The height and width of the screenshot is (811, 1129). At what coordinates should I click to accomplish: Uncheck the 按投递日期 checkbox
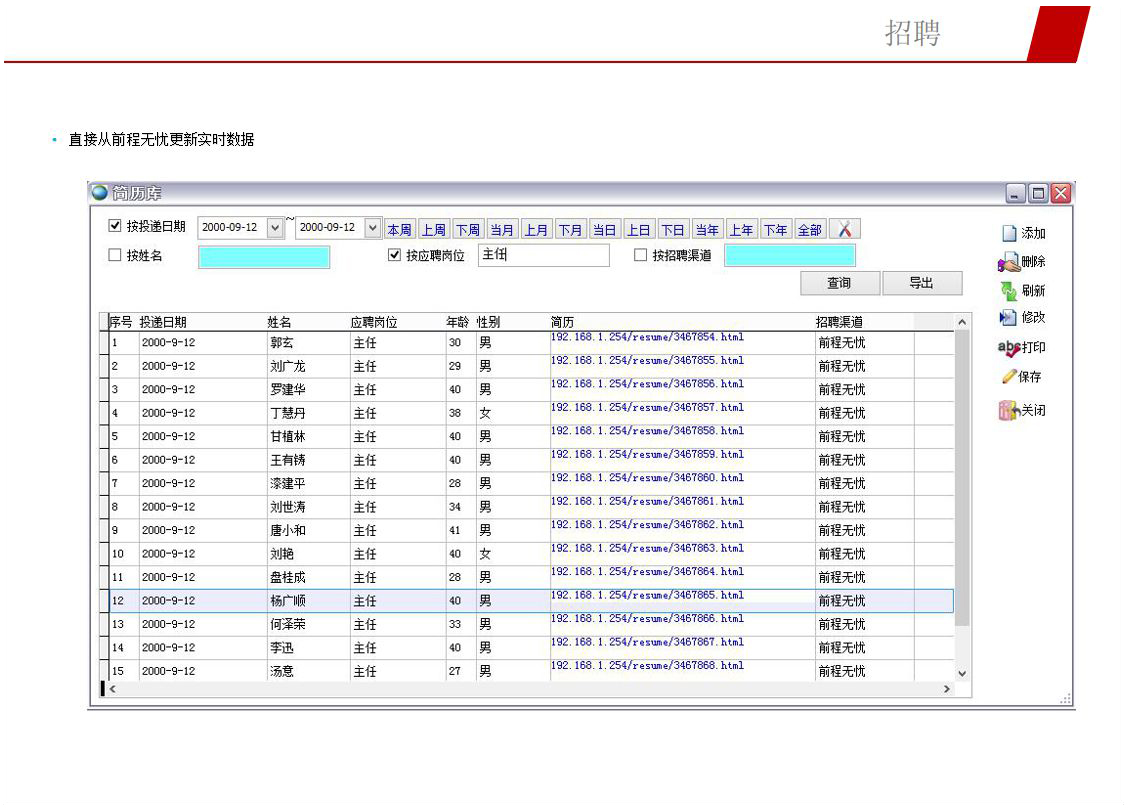coord(115,226)
